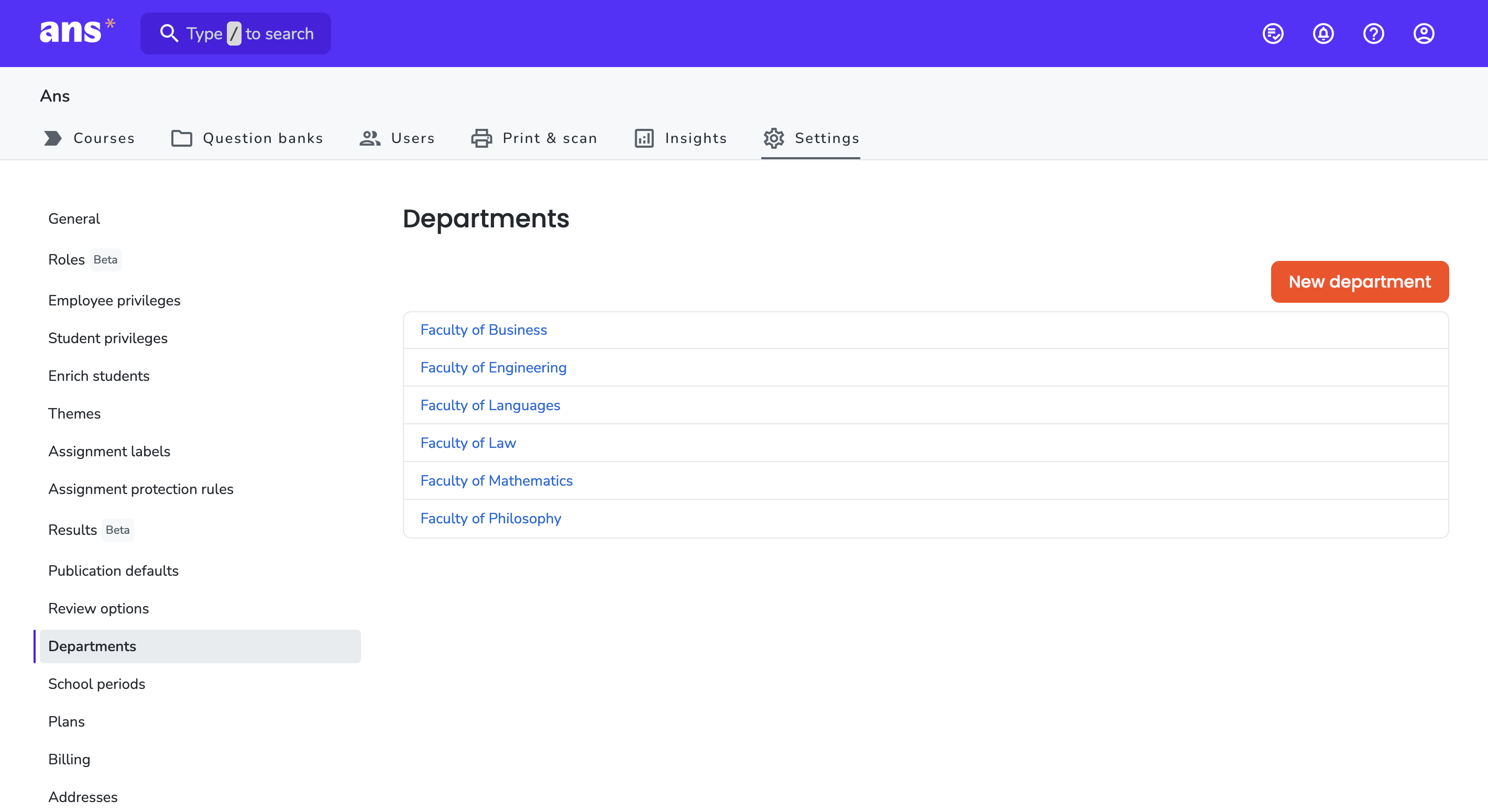Focus the 'Type / to search' field
1488x812 pixels.
click(x=236, y=34)
